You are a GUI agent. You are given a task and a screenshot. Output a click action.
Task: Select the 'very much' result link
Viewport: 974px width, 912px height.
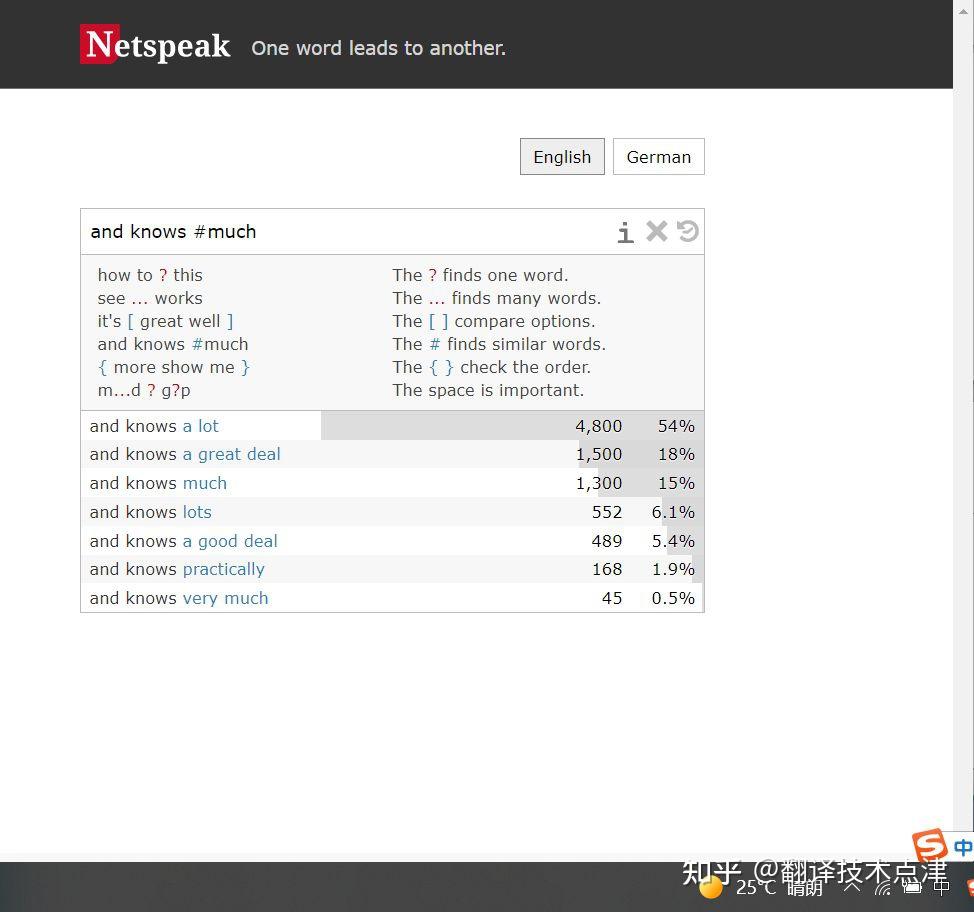[x=225, y=598]
